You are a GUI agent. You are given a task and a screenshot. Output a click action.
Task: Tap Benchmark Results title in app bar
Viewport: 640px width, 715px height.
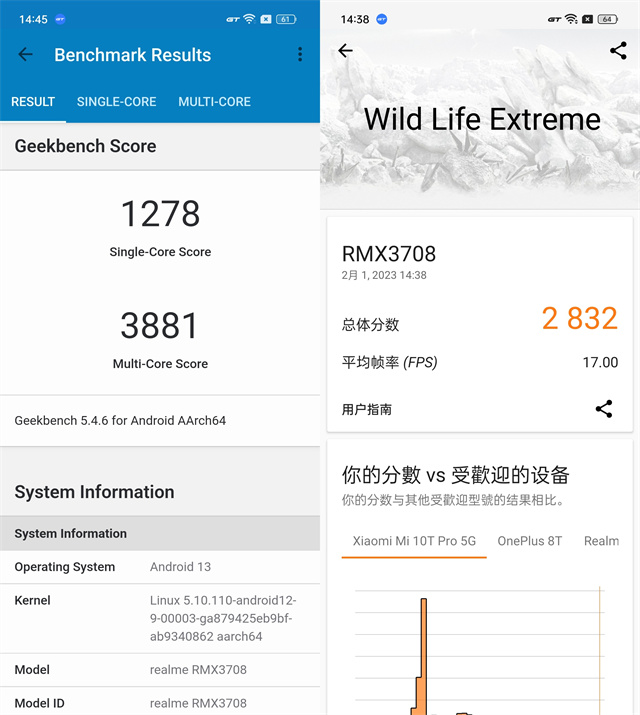pos(133,55)
